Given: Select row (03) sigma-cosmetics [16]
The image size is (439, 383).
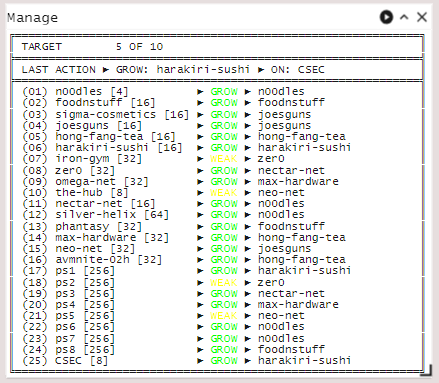Looking at the screenshot, I should [x=187, y=114].
